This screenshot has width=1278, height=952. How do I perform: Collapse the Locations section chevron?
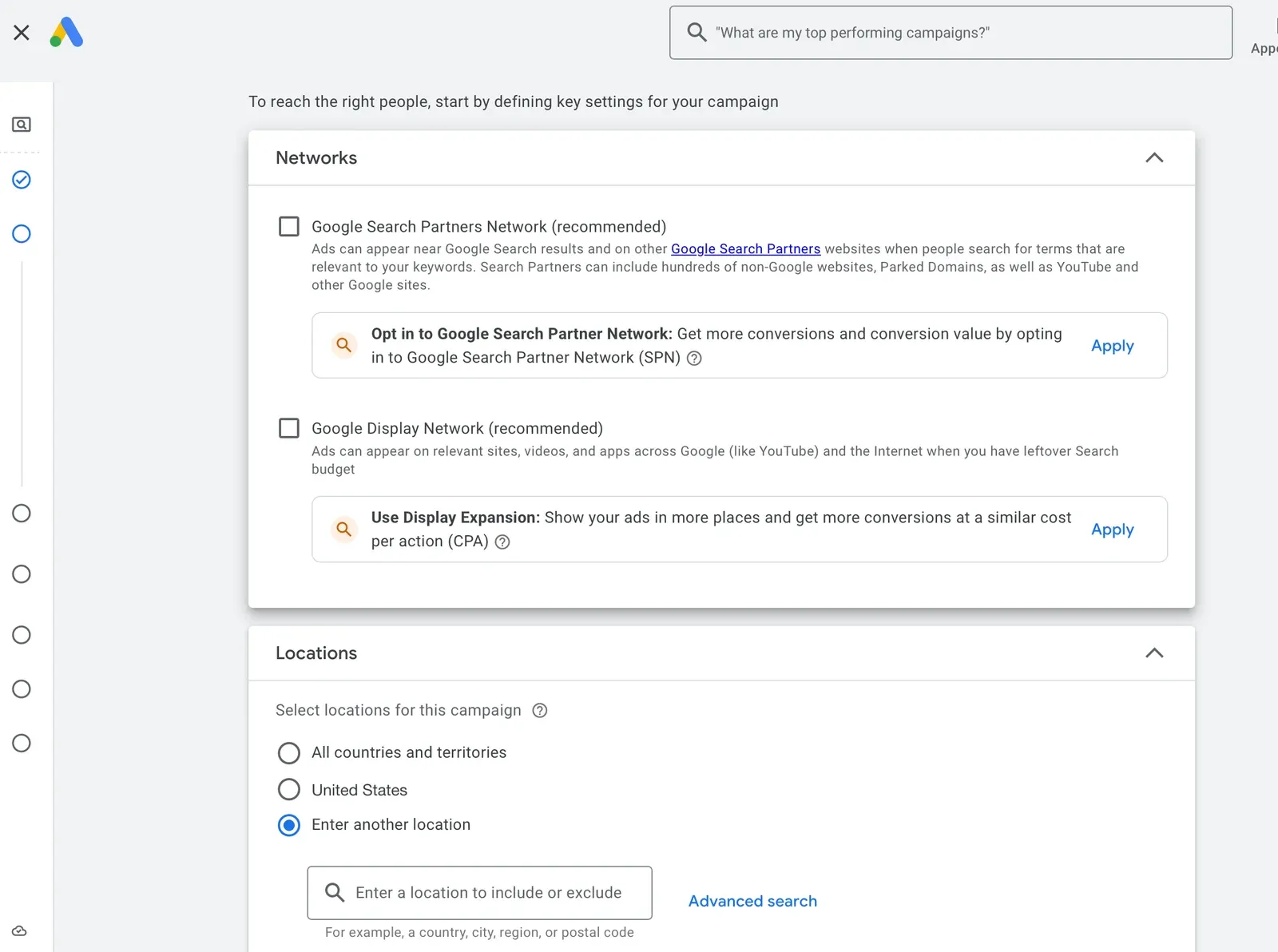tap(1154, 653)
